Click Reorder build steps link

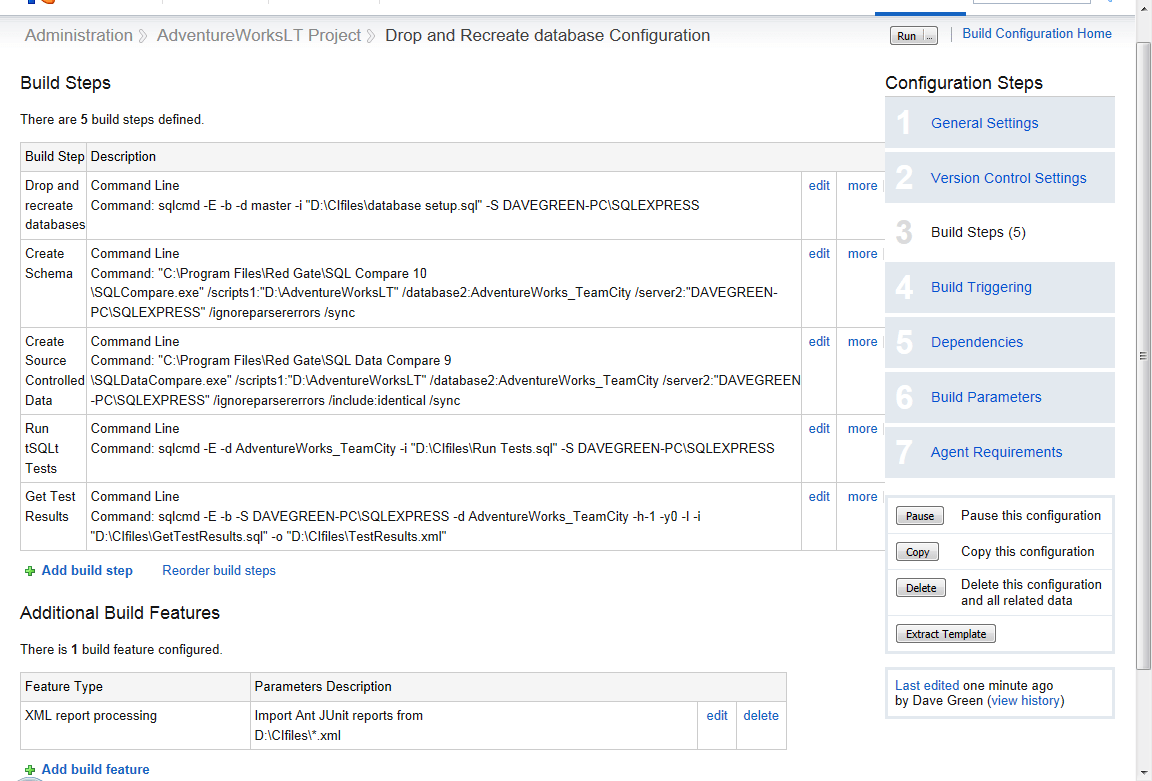(219, 571)
